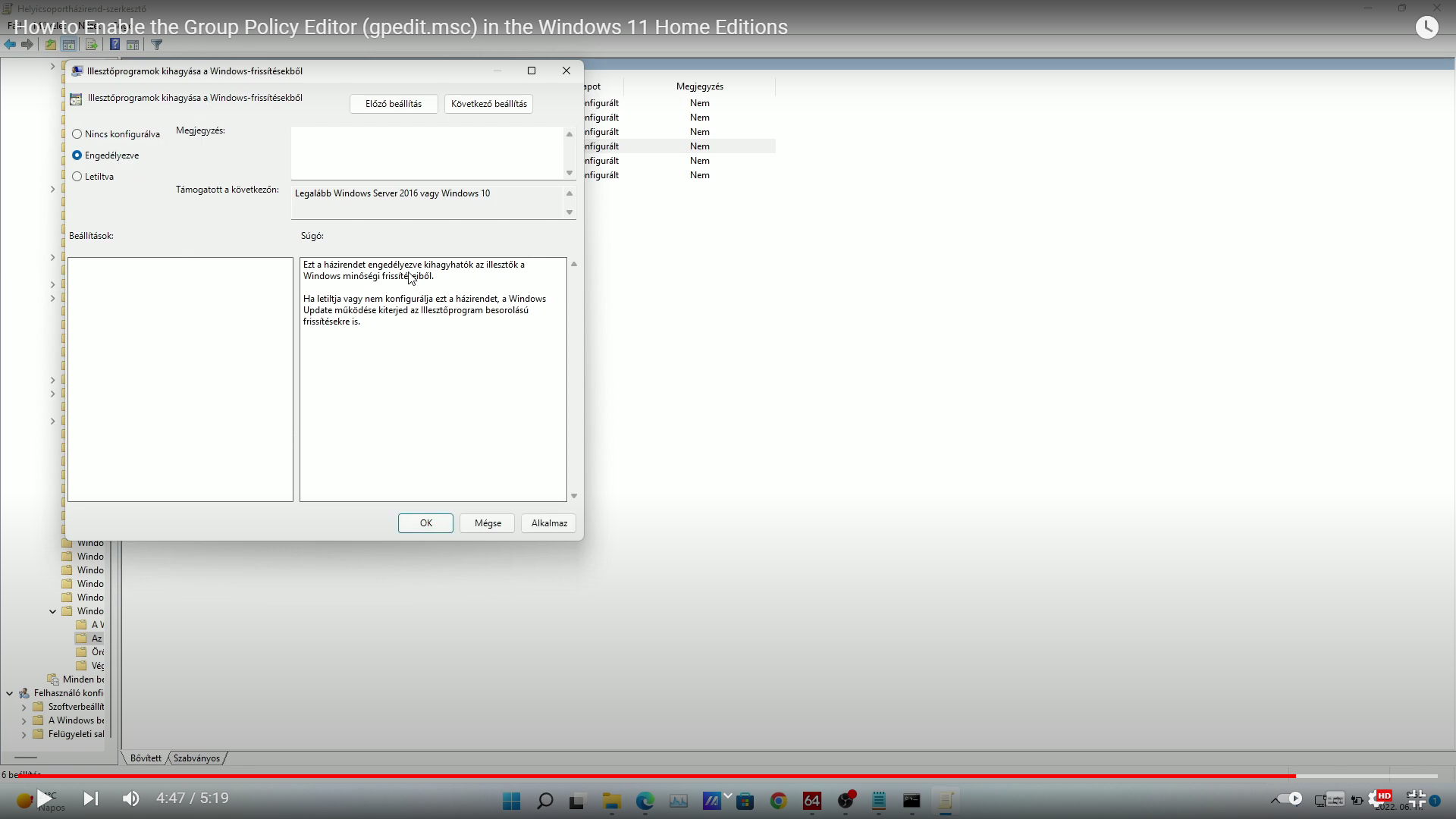
Task: Exit fullscreen using the player corner icon
Action: tap(1416, 799)
